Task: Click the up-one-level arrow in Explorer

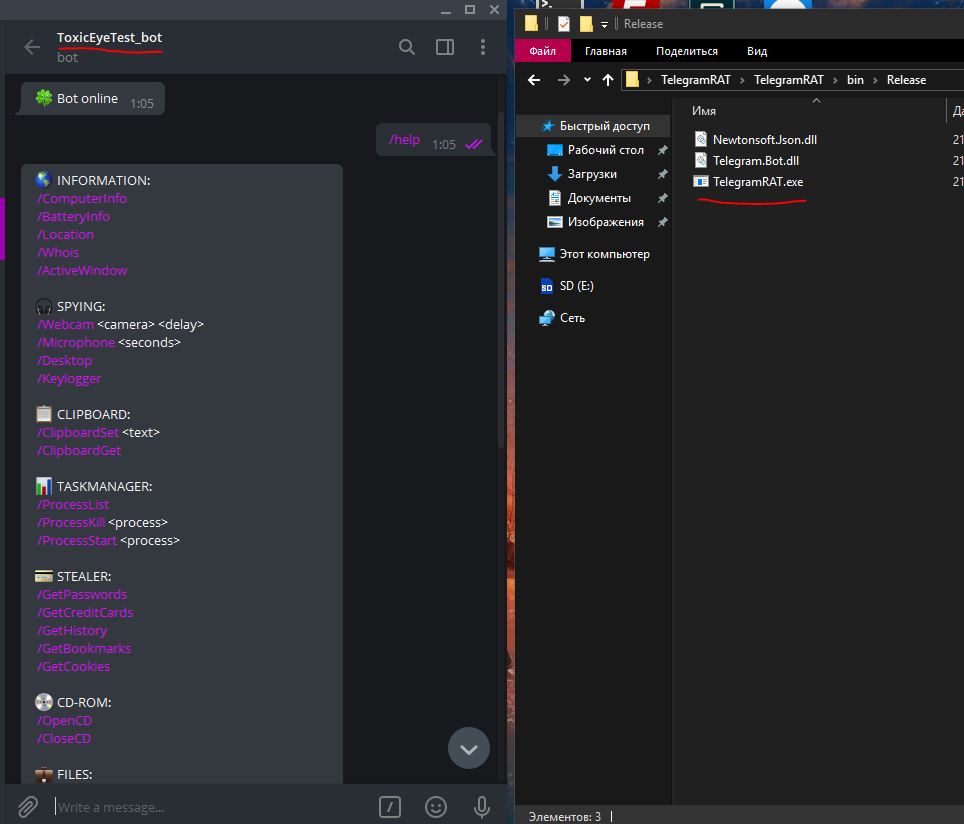Action: pos(608,80)
